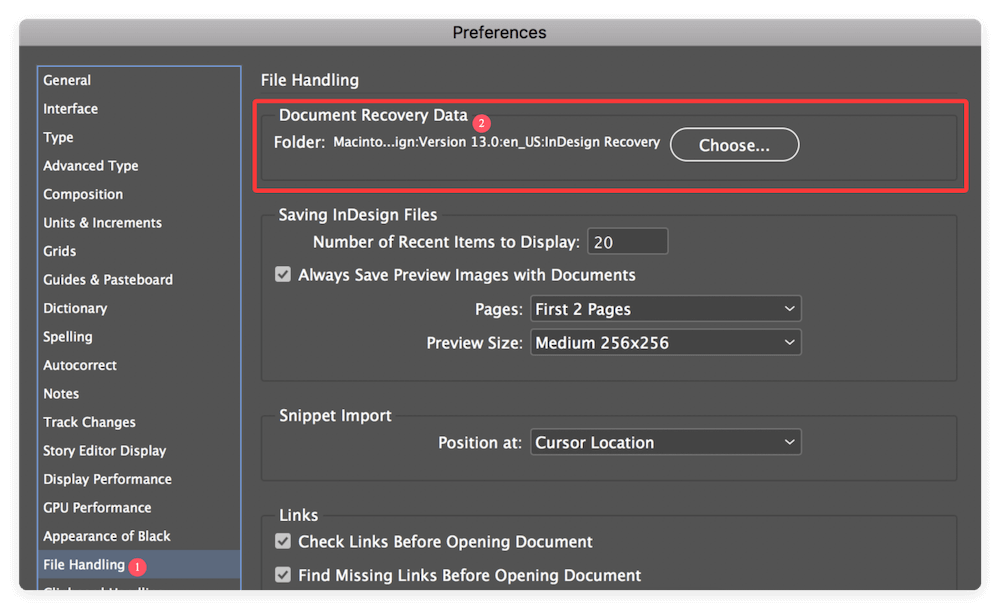Image resolution: width=1000 pixels, height=609 pixels.
Task: Select Guides & Pasteboard preferences
Action: (x=107, y=279)
